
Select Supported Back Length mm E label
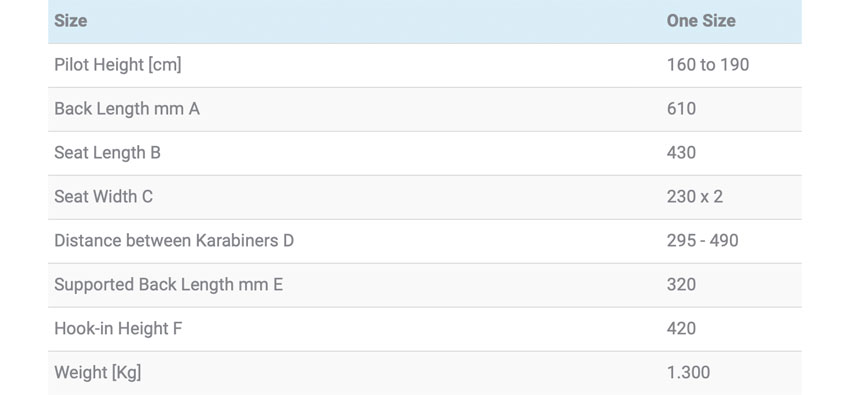pos(169,284)
